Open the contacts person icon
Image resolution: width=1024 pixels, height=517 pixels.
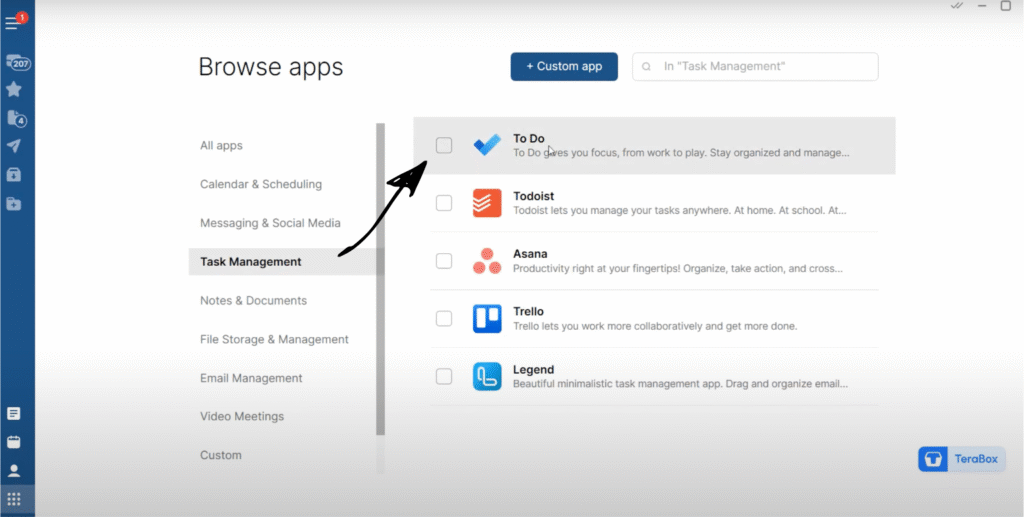point(14,471)
